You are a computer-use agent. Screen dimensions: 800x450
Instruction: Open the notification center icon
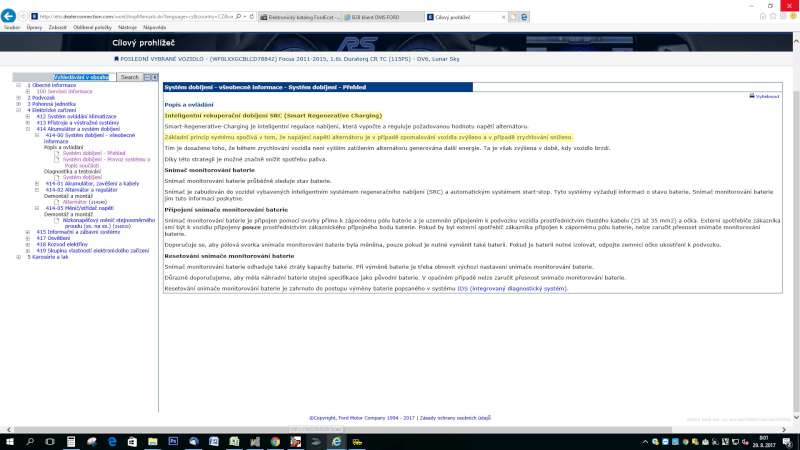click(x=790, y=440)
